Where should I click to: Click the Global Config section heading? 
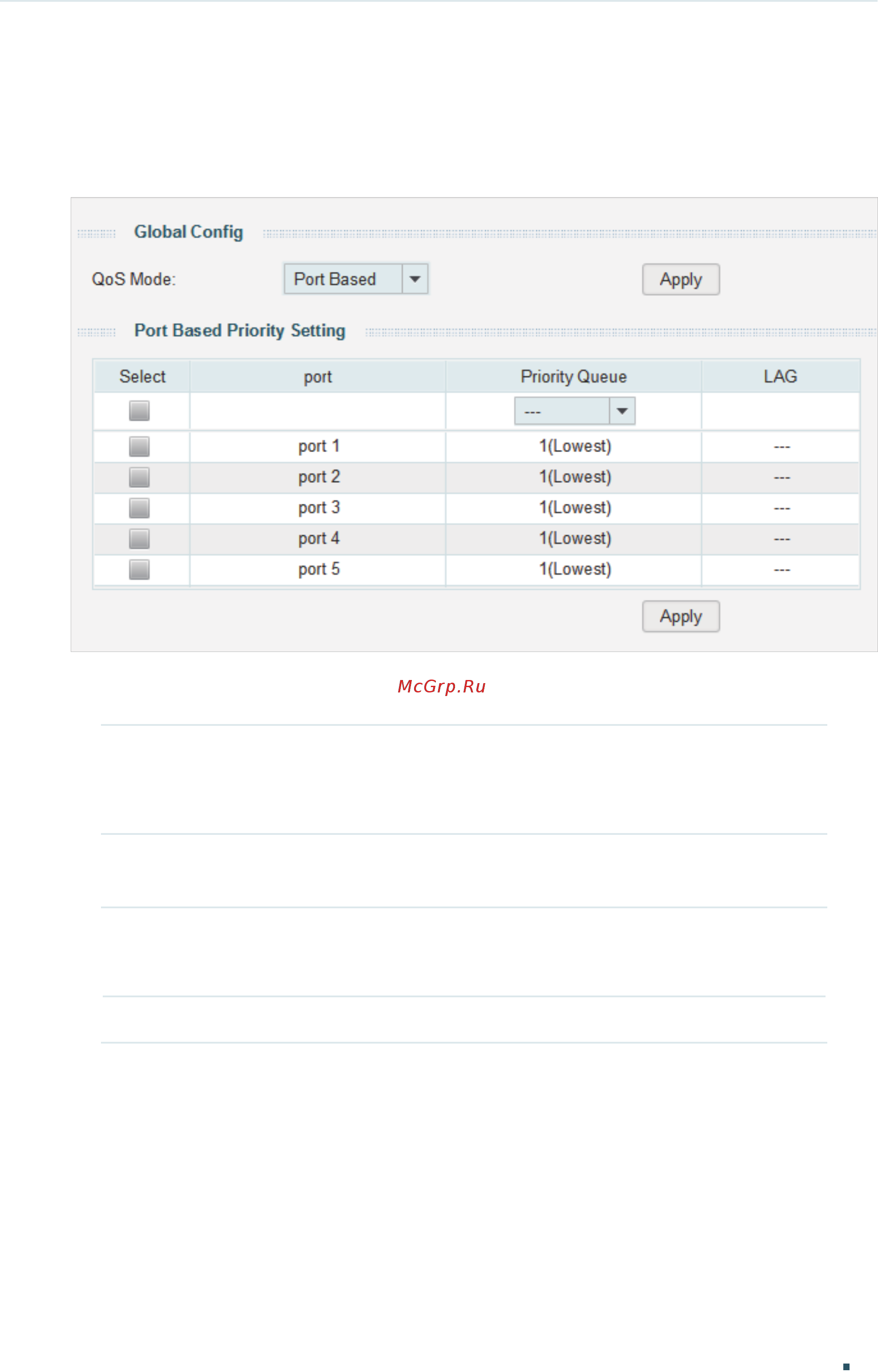click(189, 232)
